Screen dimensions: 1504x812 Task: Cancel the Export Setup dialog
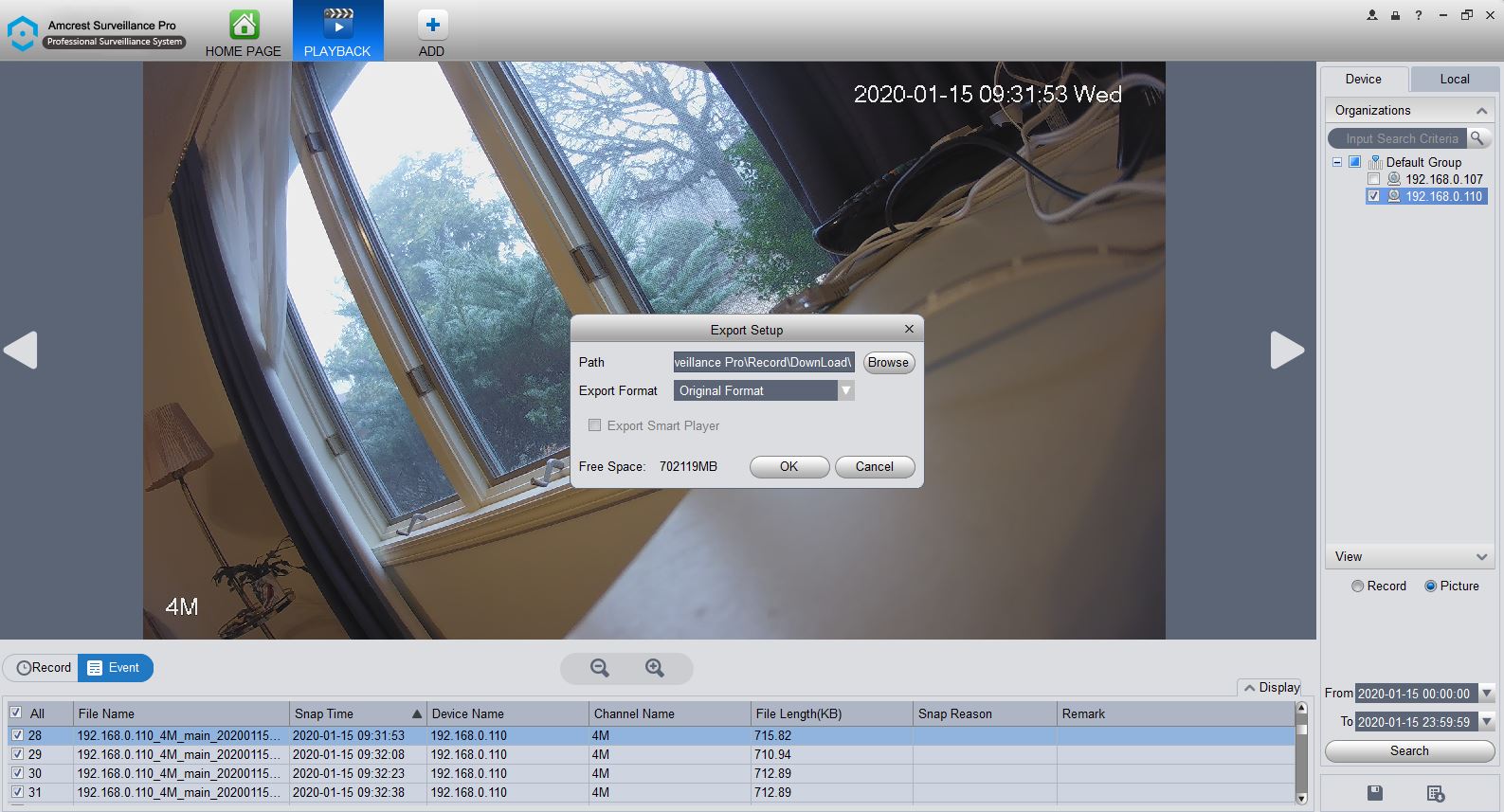[875, 467]
